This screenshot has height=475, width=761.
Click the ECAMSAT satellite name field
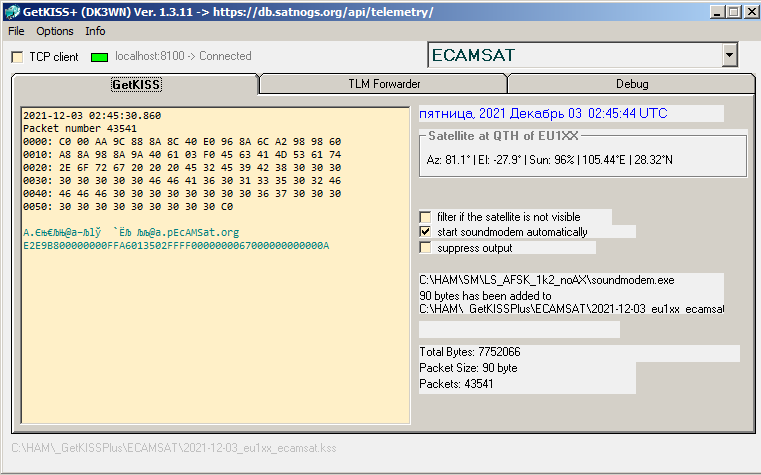click(x=575, y=55)
